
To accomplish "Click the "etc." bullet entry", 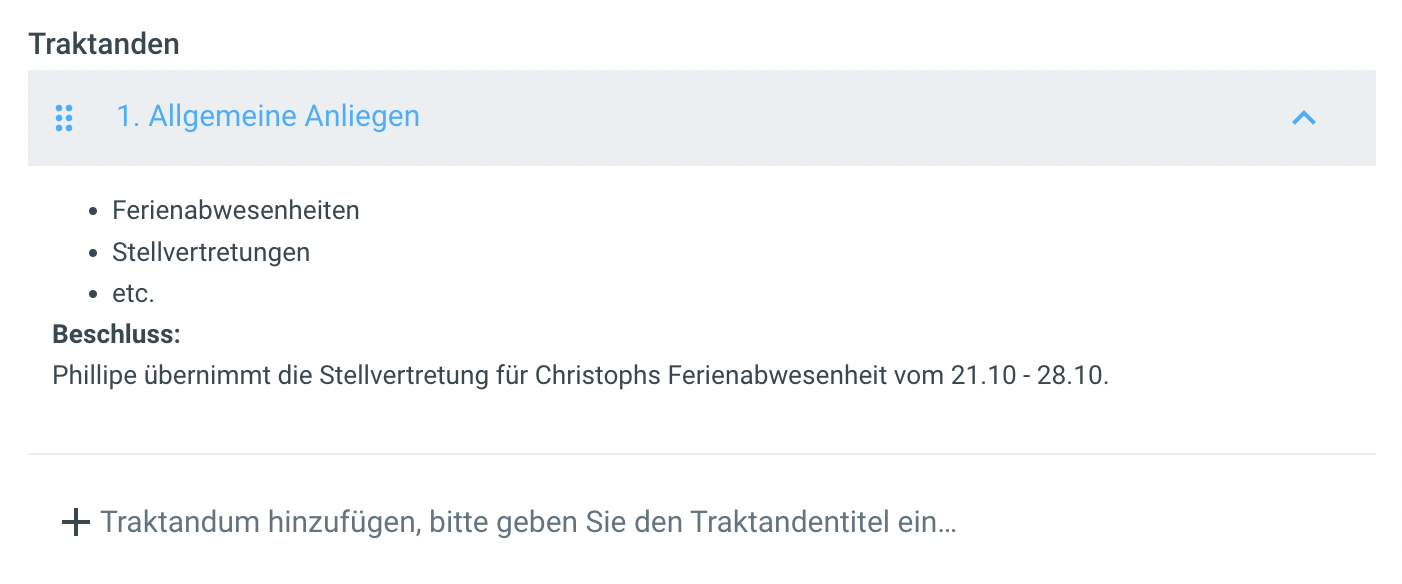I will (133, 294).
